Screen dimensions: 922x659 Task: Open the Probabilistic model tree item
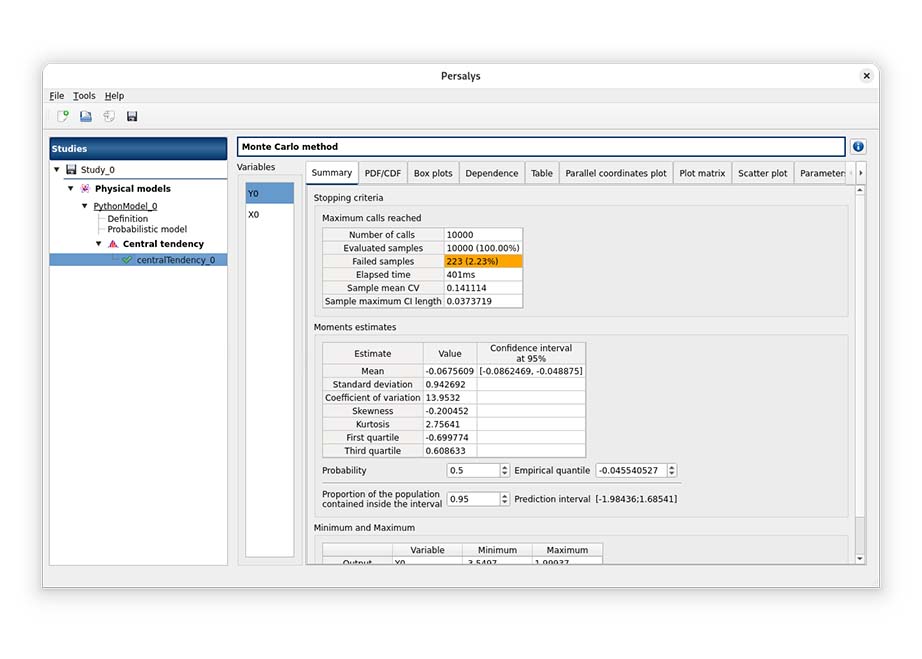click(147, 229)
